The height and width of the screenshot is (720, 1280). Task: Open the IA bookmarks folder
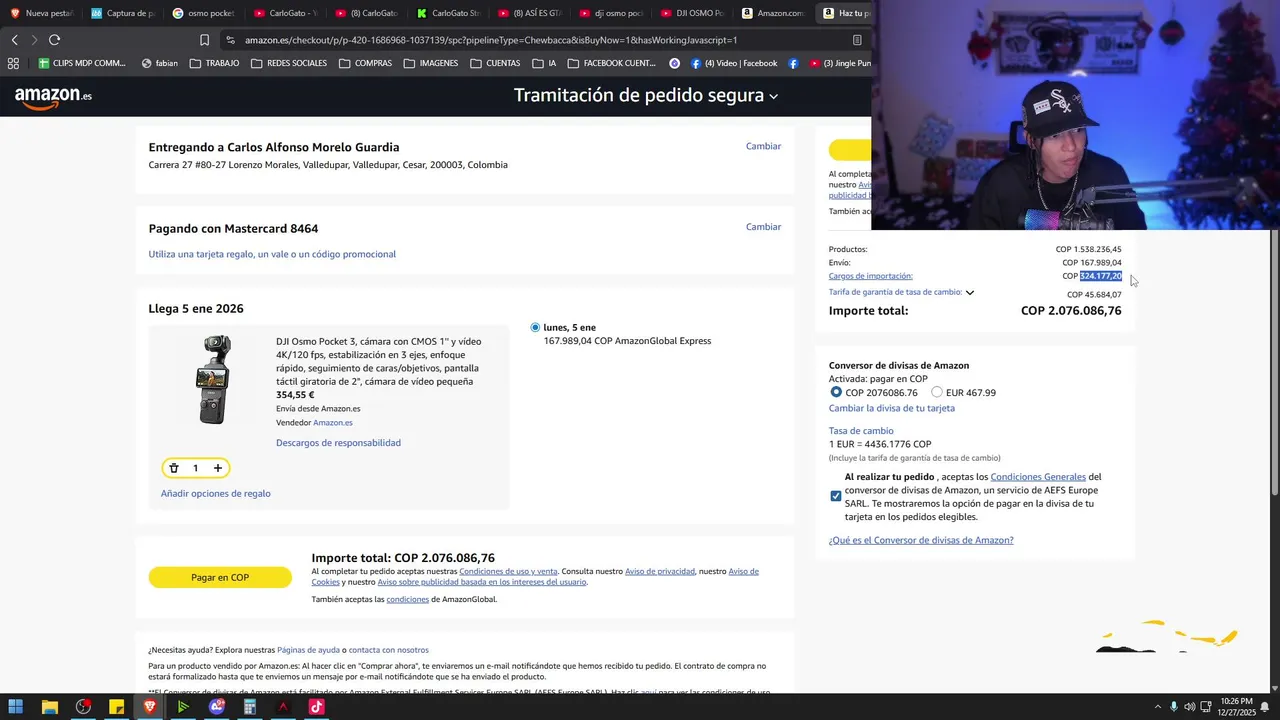[544, 63]
